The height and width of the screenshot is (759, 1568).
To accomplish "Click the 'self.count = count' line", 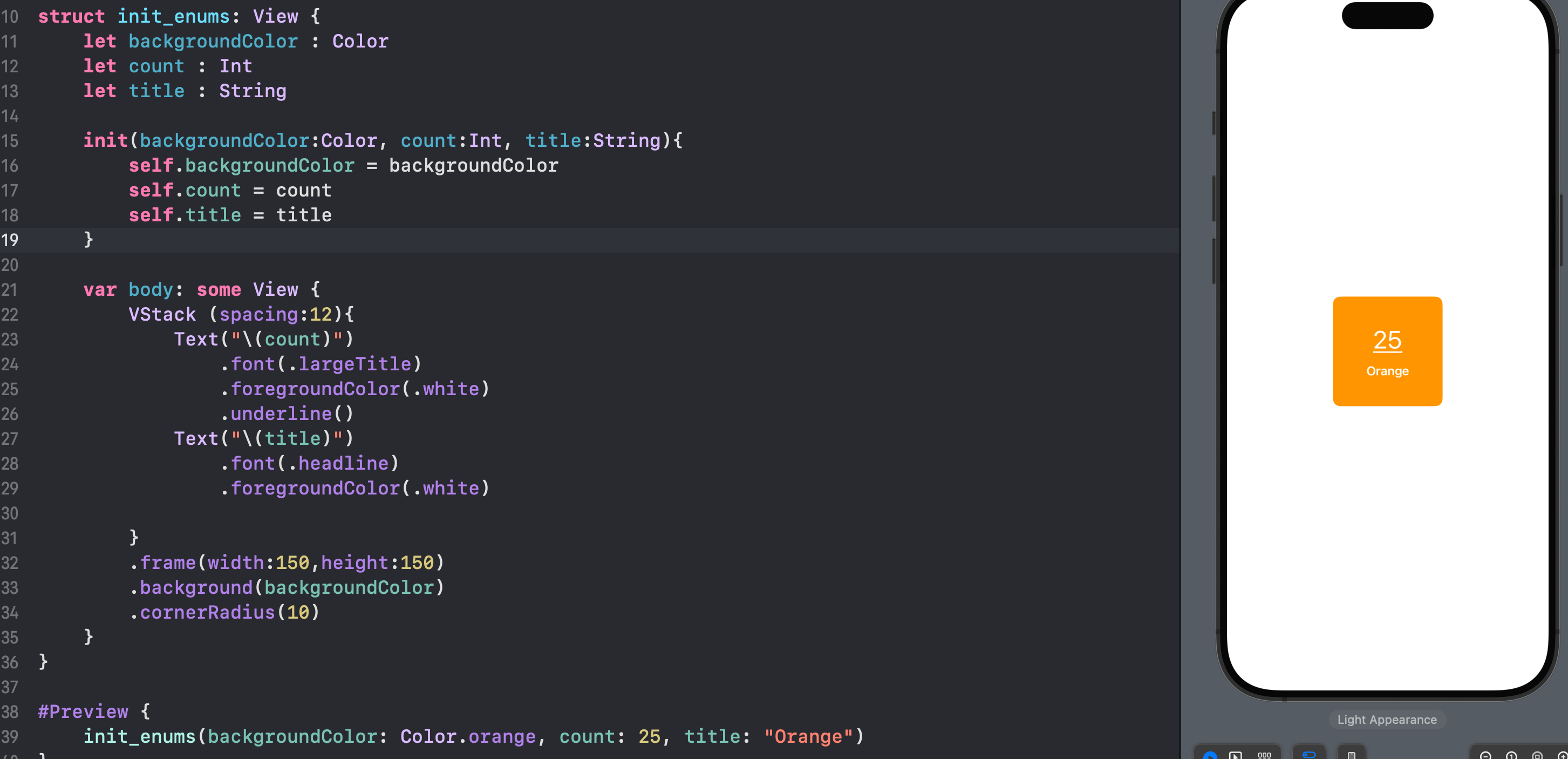I will click(230, 191).
